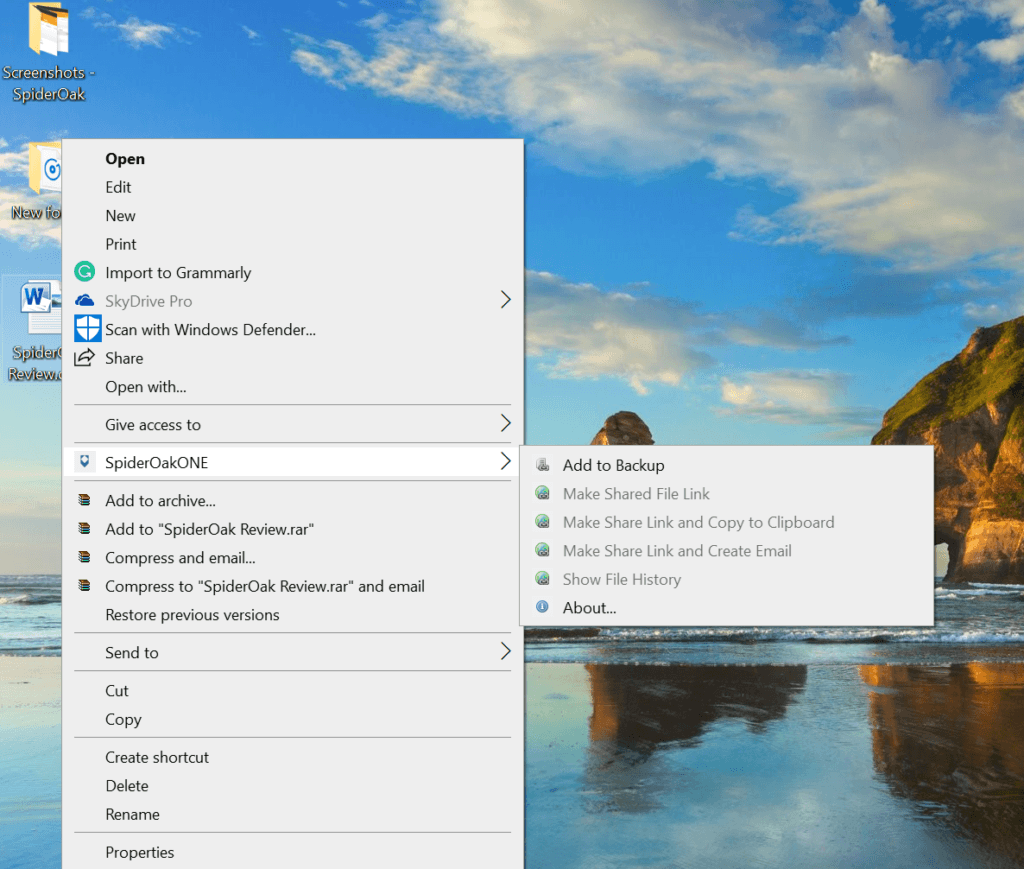Click the globe icon beside Make Share Link and Create Email
The image size is (1024, 869).
[542, 550]
